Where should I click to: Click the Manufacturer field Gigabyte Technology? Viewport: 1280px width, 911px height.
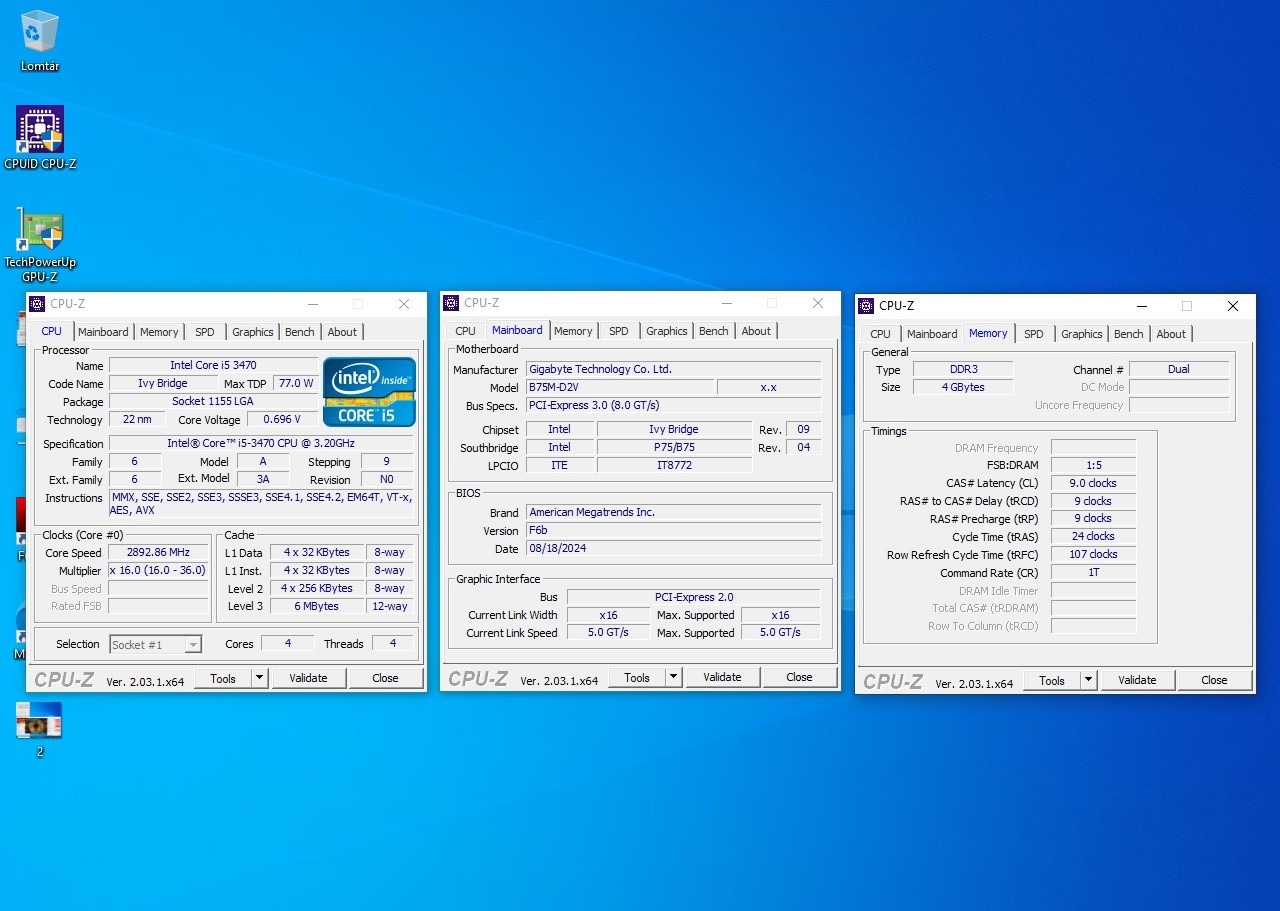click(674, 370)
